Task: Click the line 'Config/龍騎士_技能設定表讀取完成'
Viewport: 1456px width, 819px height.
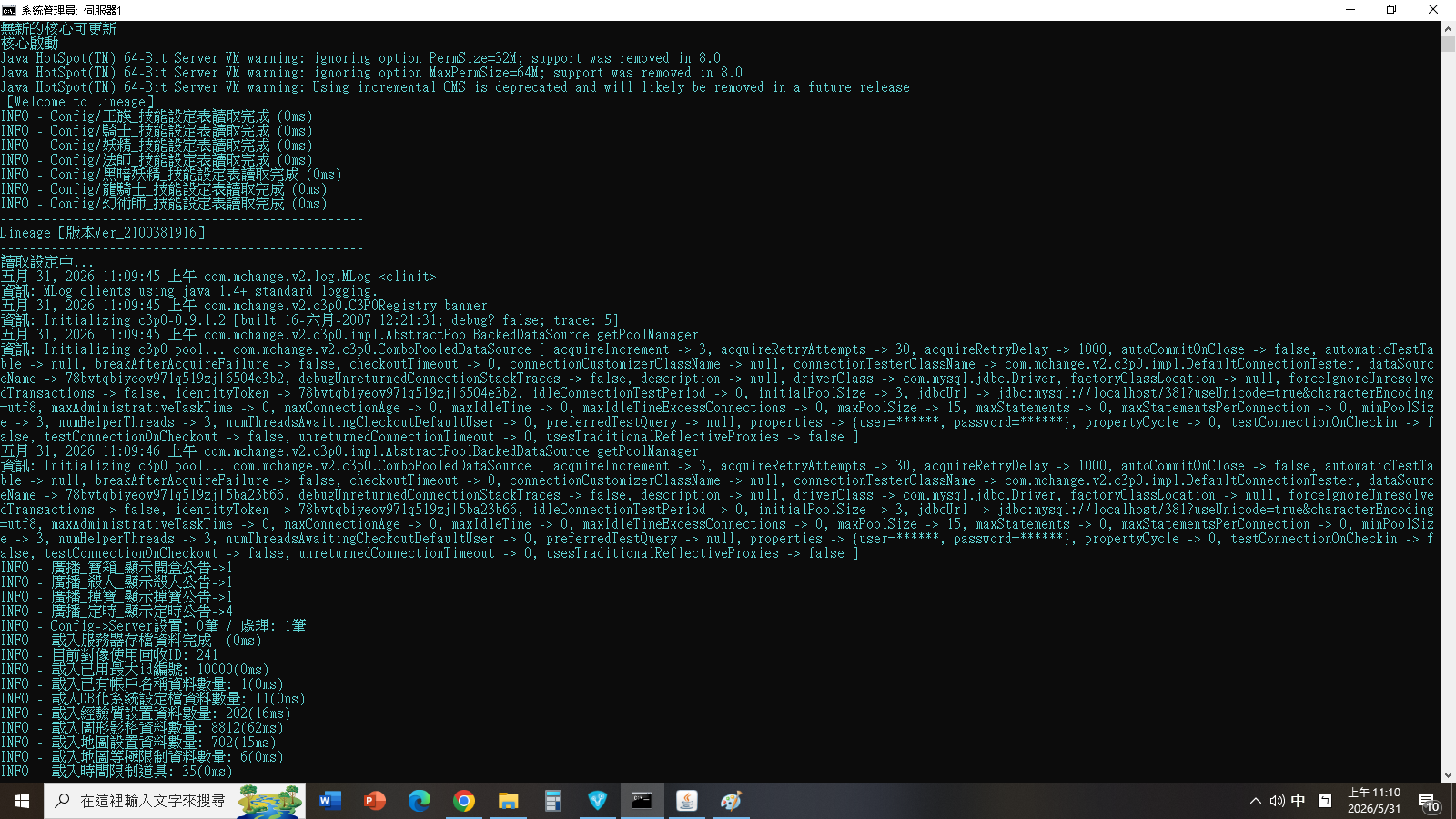Action: click(x=164, y=189)
